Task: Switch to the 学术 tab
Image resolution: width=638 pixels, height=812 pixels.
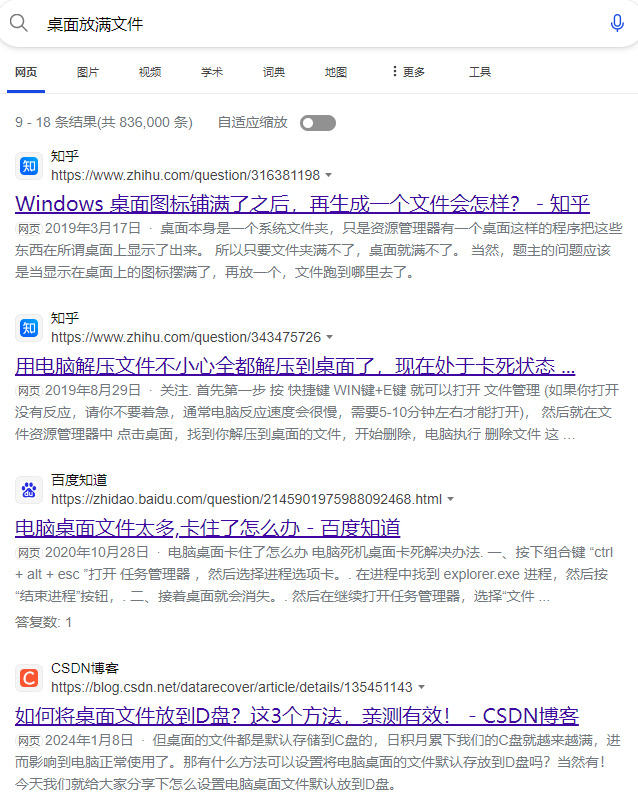Action: [212, 72]
